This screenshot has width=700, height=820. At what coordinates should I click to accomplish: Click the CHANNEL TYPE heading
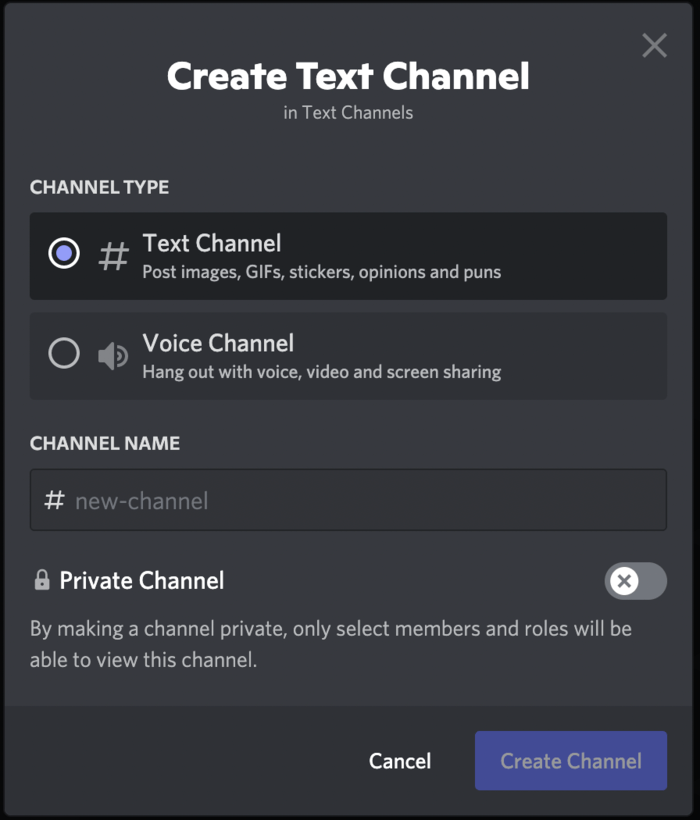pyautogui.click(x=99, y=187)
